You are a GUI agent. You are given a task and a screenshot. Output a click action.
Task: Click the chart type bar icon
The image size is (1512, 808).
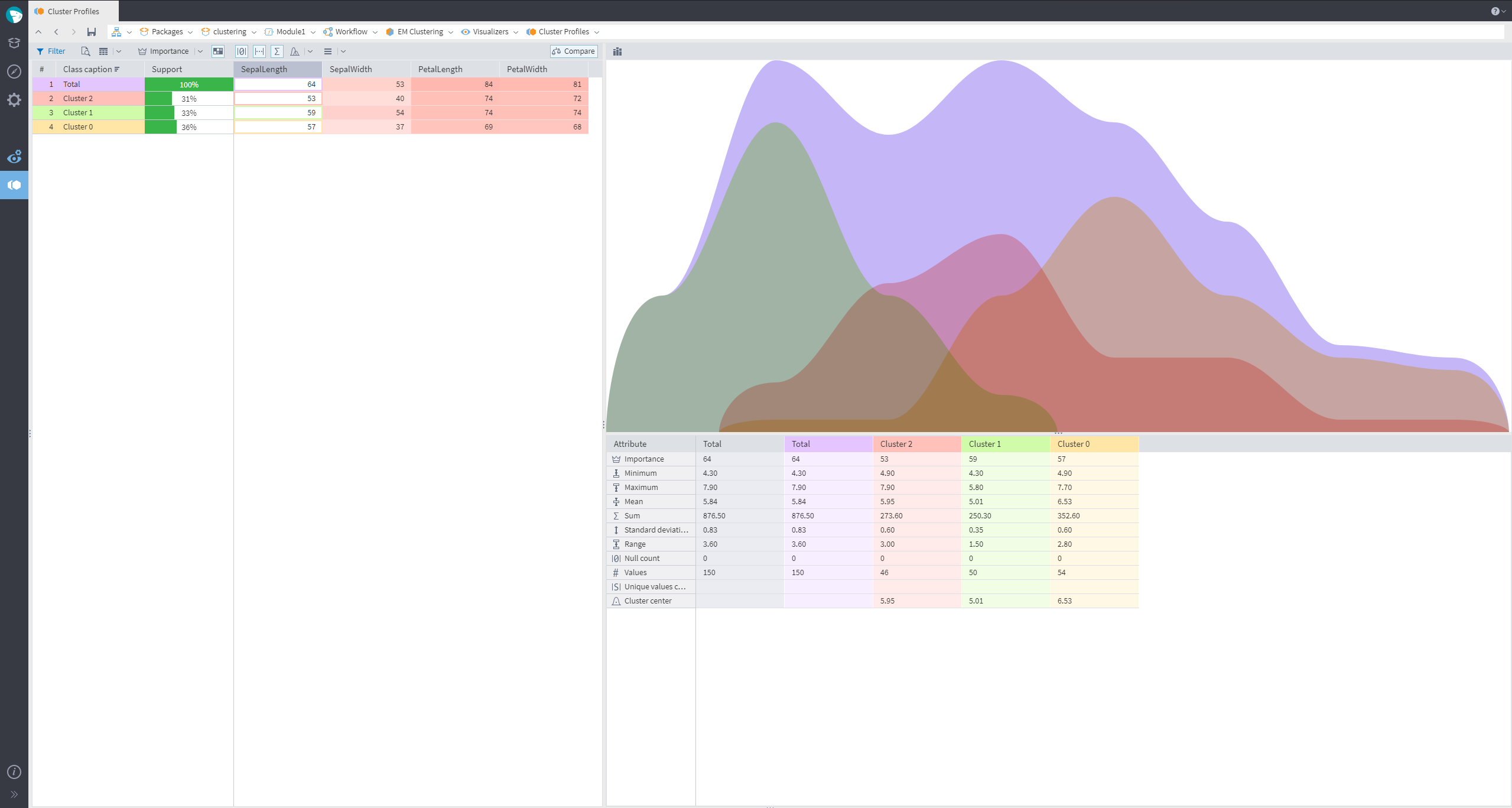tap(617, 51)
